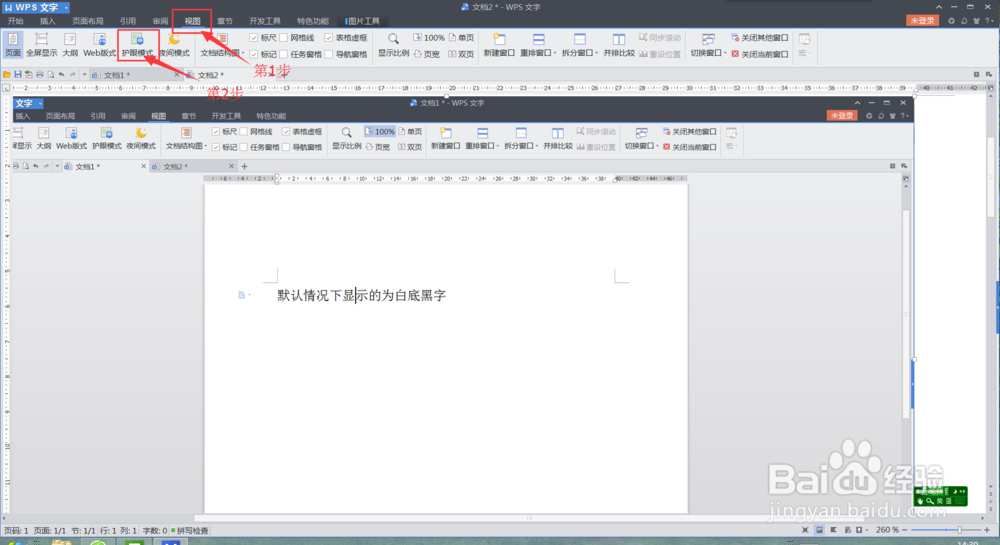Toggle 表格虚框 checkbox in main ribbon
This screenshot has width=1000, height=545.
click(x=328, y=38)
